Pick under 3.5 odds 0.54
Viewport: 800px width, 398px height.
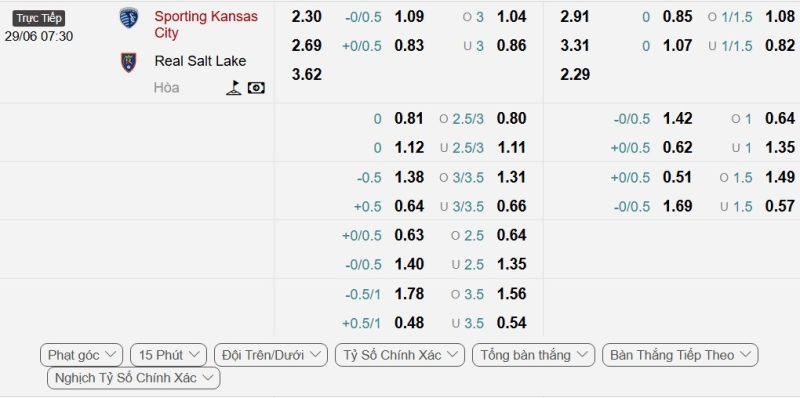512,322
